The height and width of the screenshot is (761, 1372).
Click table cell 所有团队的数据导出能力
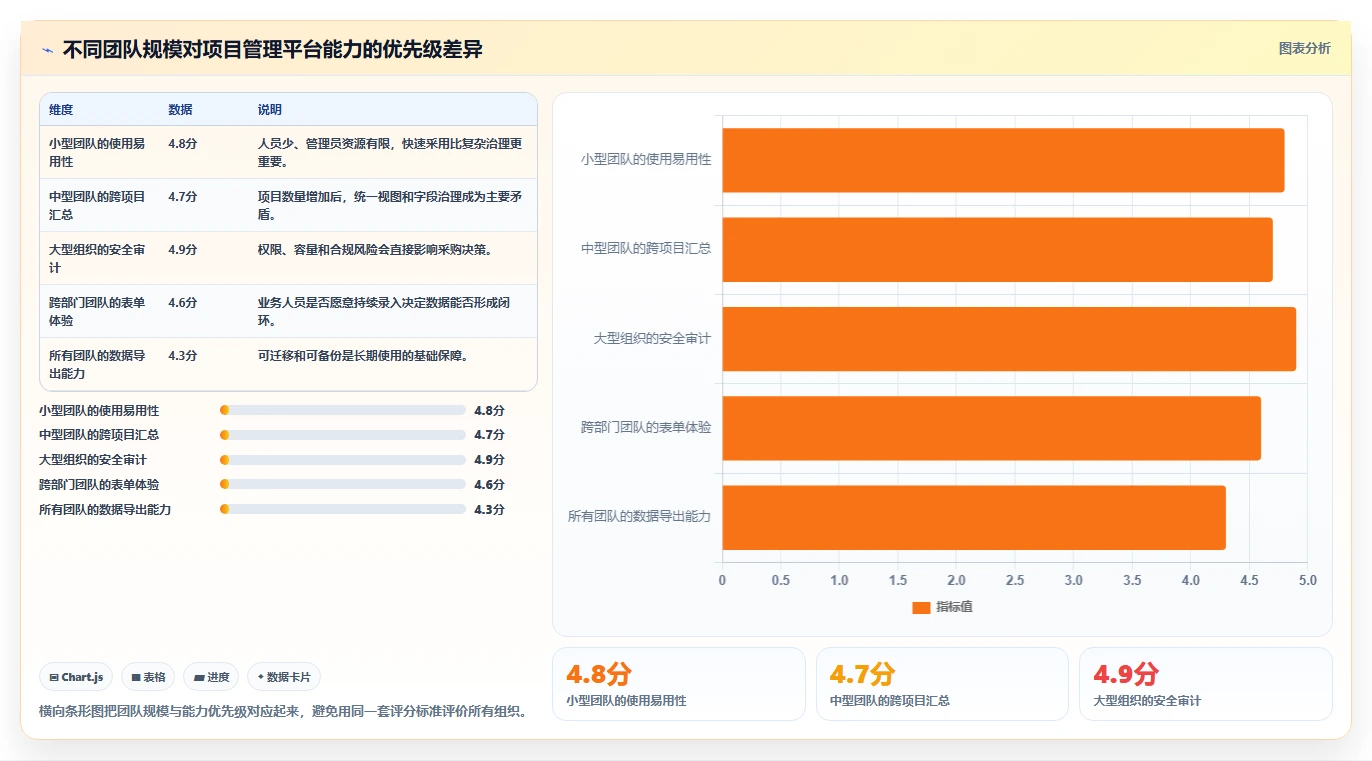(98, 364)
